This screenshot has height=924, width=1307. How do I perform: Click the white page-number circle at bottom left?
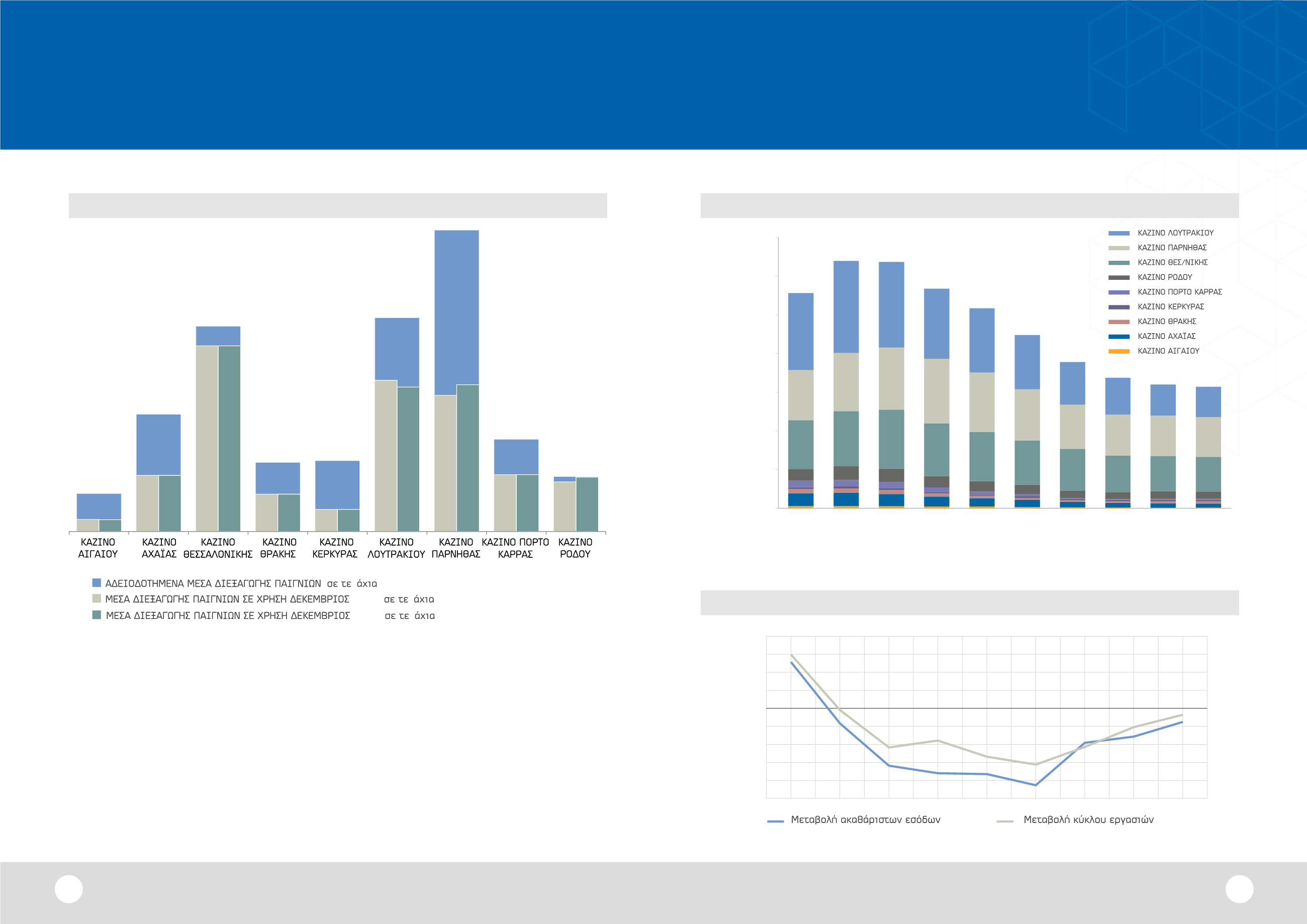[69, 889]
